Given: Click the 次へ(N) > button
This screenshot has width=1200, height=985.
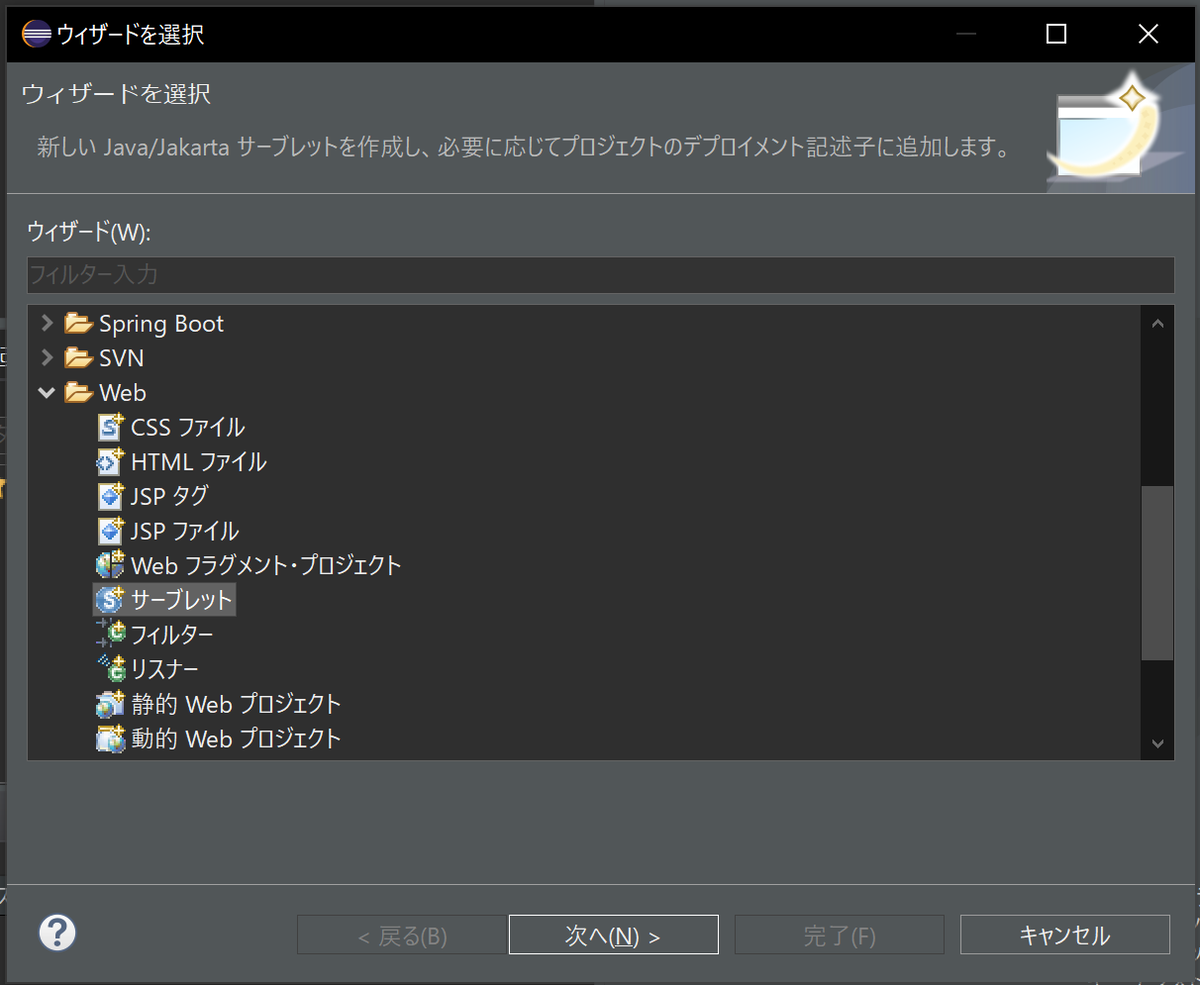Looking at the screenshot, I should (613, 935).
